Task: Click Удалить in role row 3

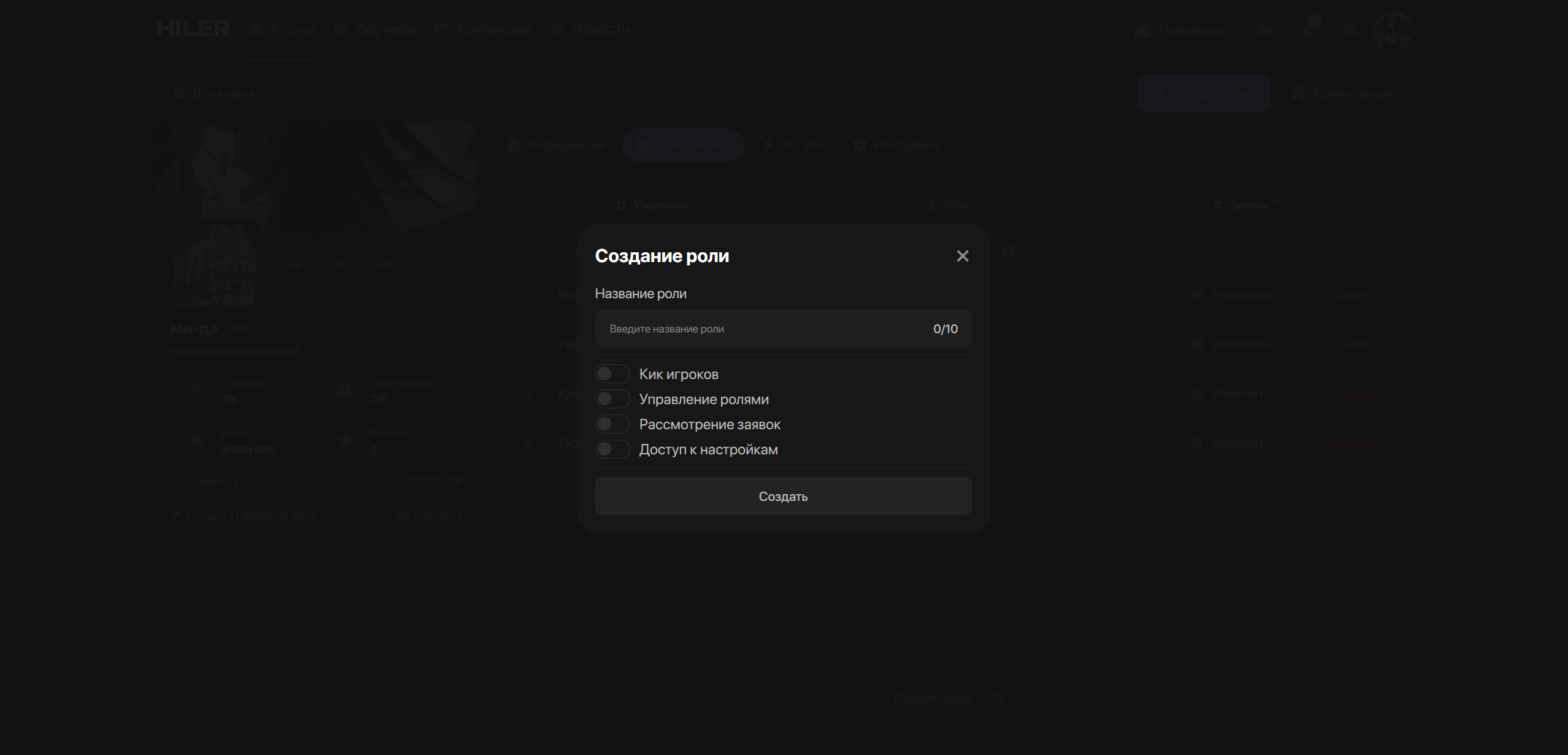Action: click(1342, 394)
